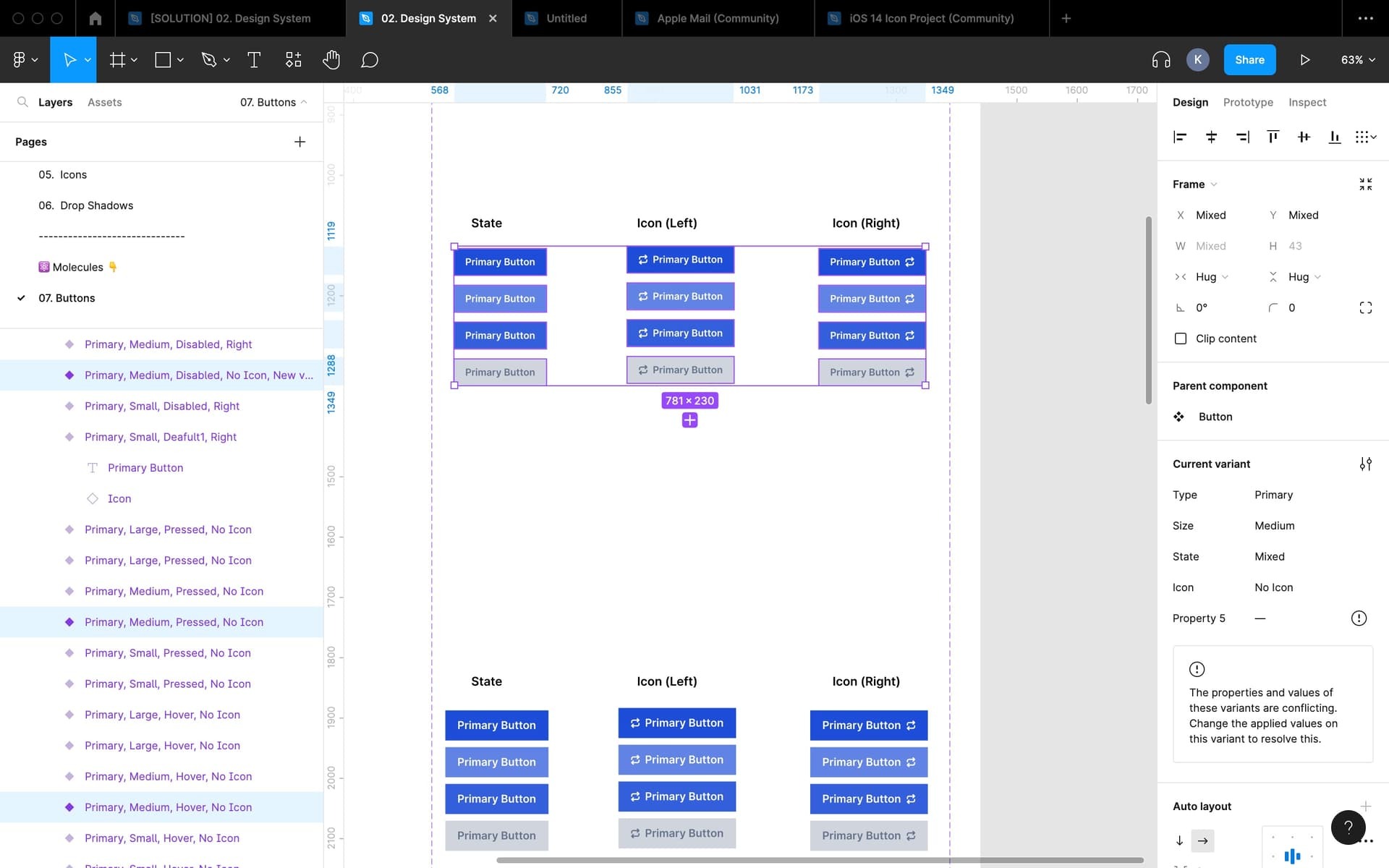Select the Move tool
The height and width of the screenshot is (868, 1389).
(69, 59)
